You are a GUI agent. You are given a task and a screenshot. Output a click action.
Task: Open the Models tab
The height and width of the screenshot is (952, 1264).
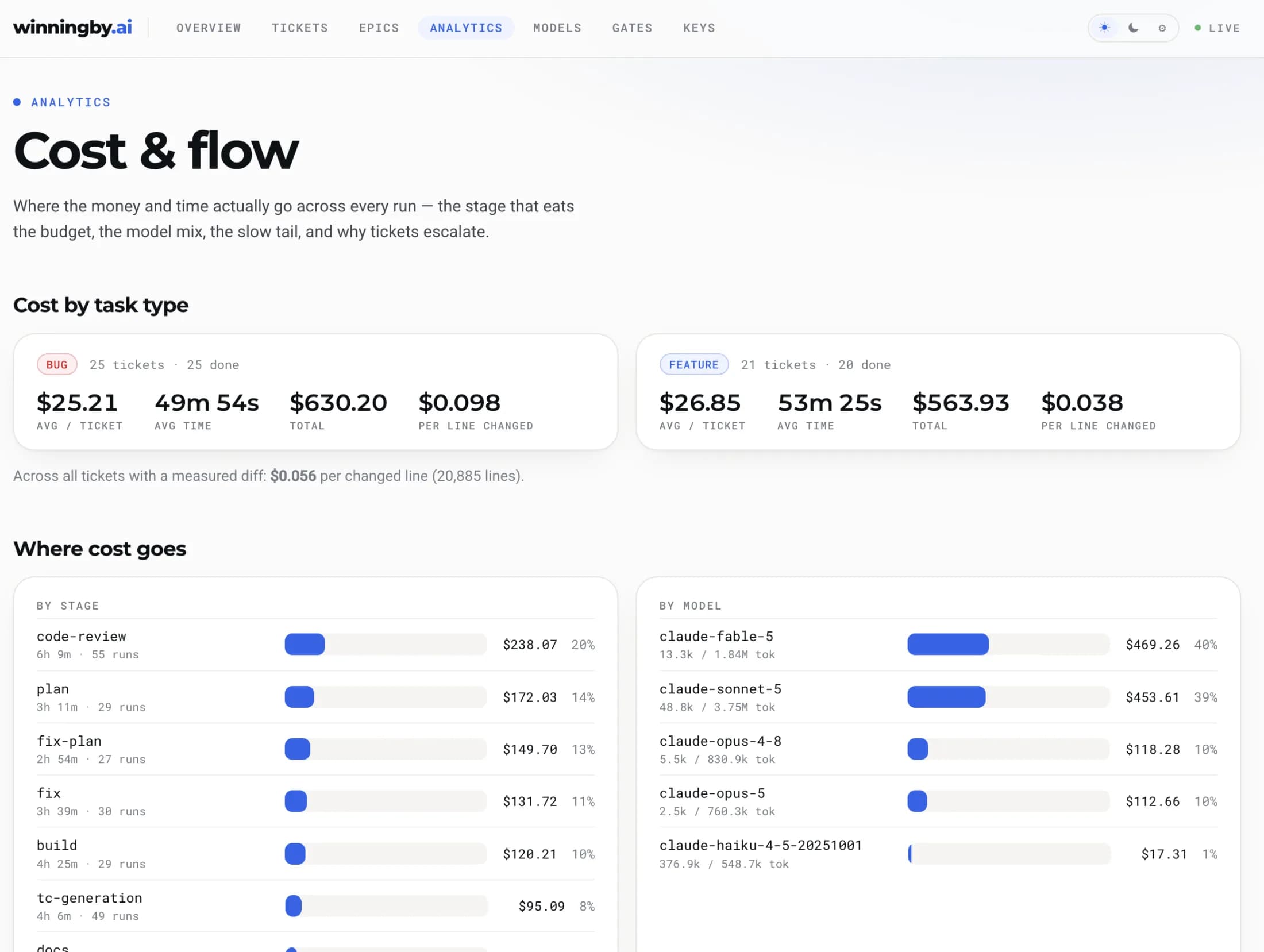point(557,28)
